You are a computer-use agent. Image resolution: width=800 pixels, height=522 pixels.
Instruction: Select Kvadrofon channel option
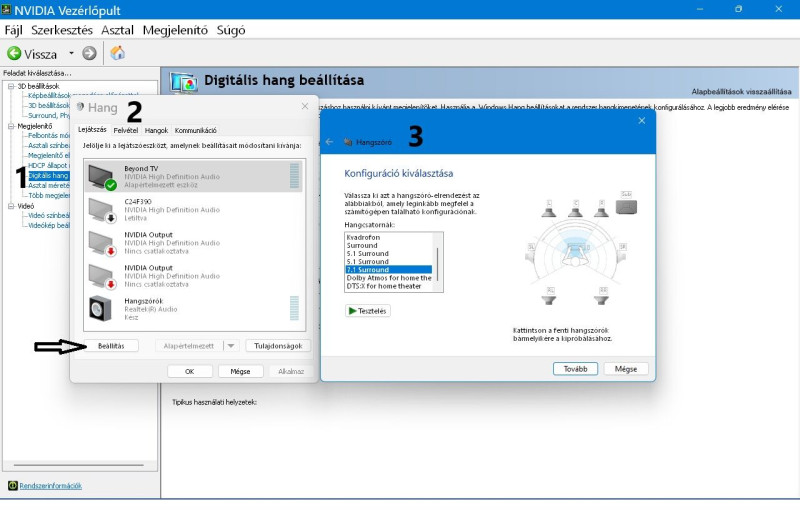389,237
